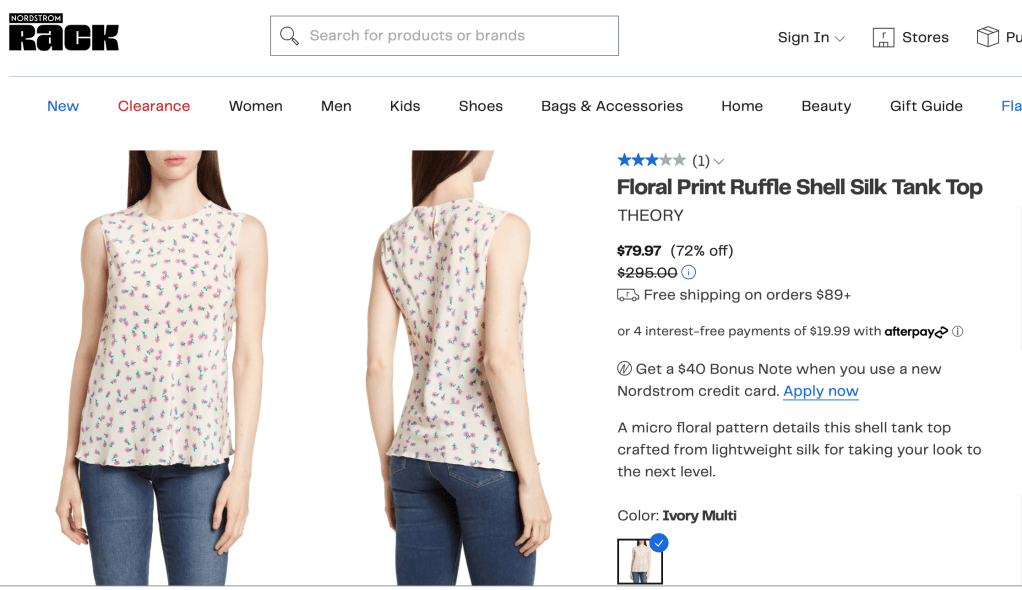Click the THEORY brand link

[651, 215]
